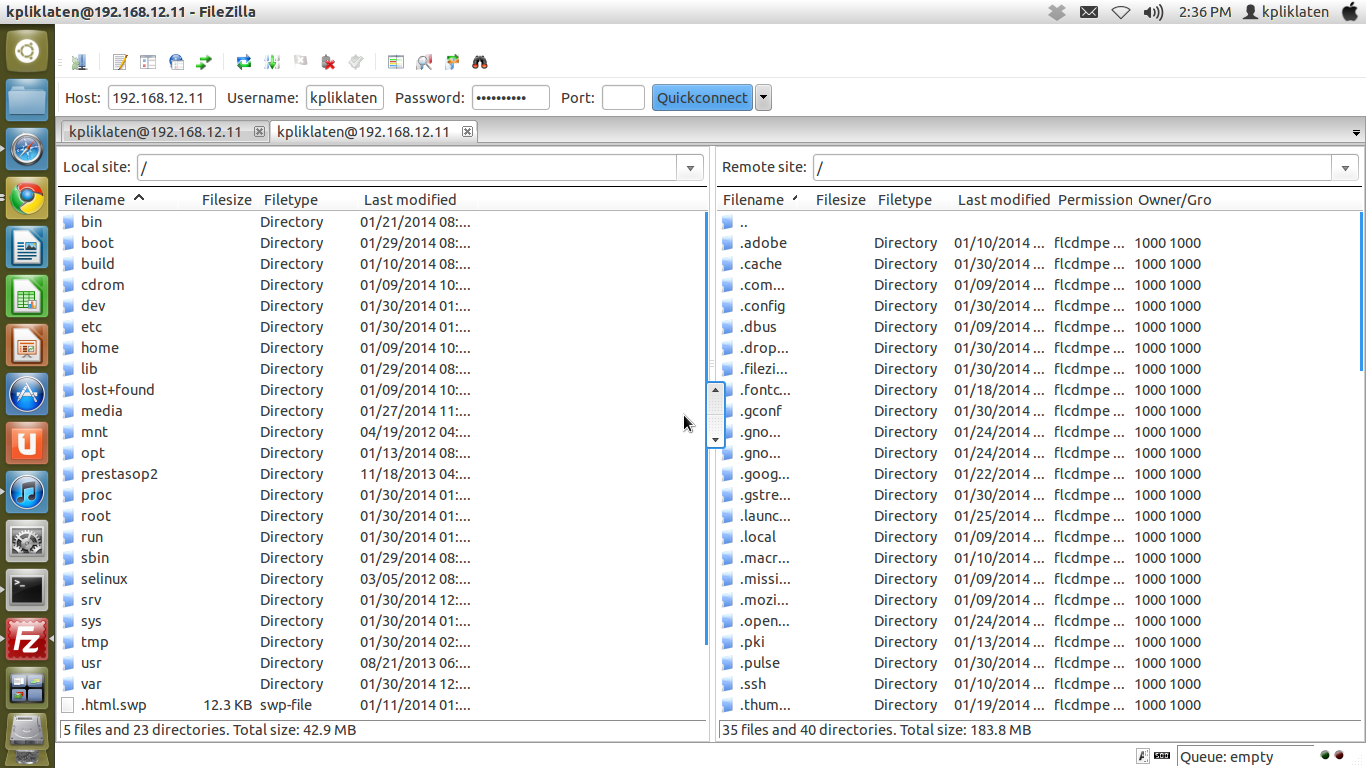Image resolution: width=1366 pixels, height=768 pixels.
Task: Click the grayed-out reconnect icon
Action: point(356,62)
